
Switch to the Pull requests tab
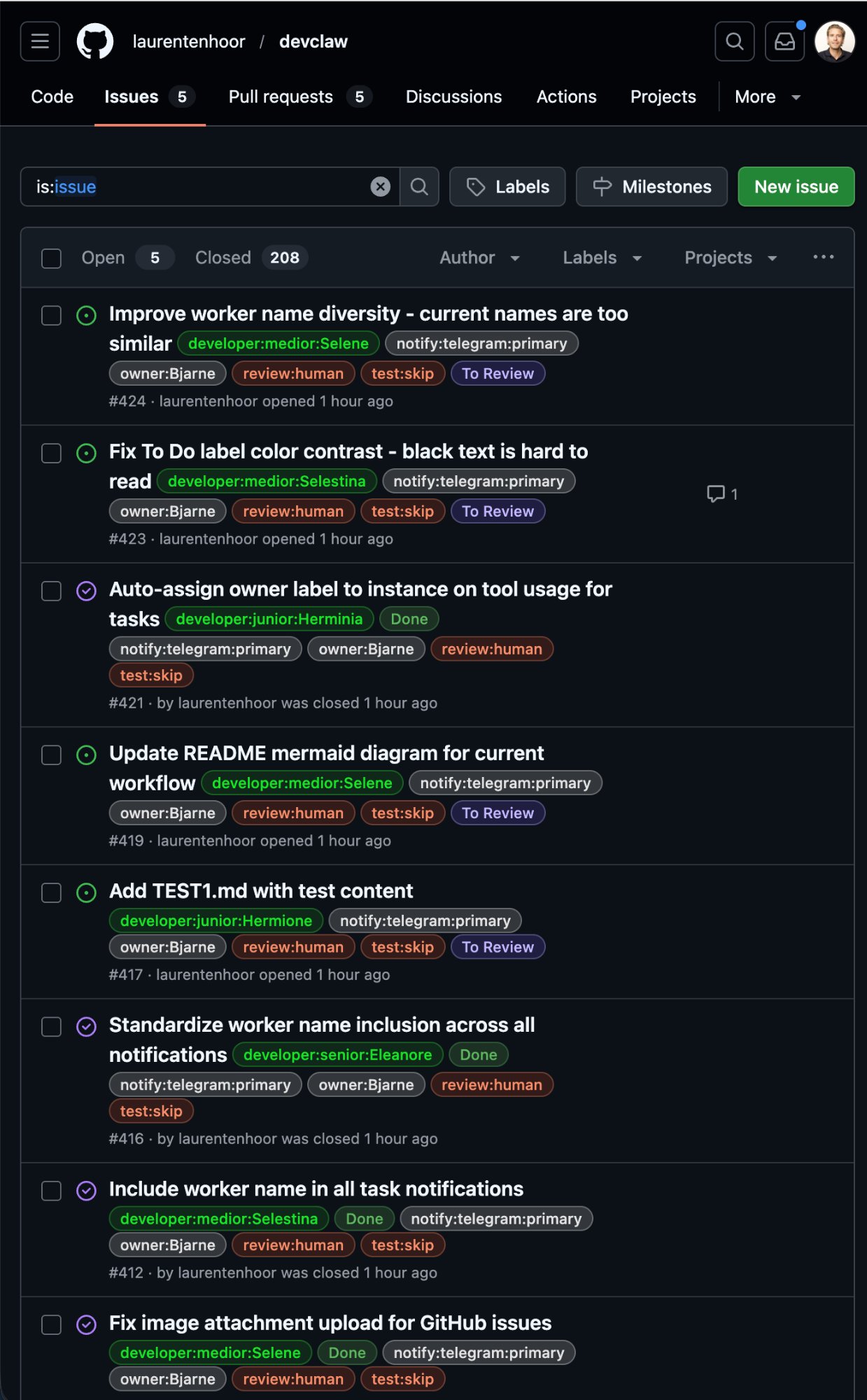(281, 97)
